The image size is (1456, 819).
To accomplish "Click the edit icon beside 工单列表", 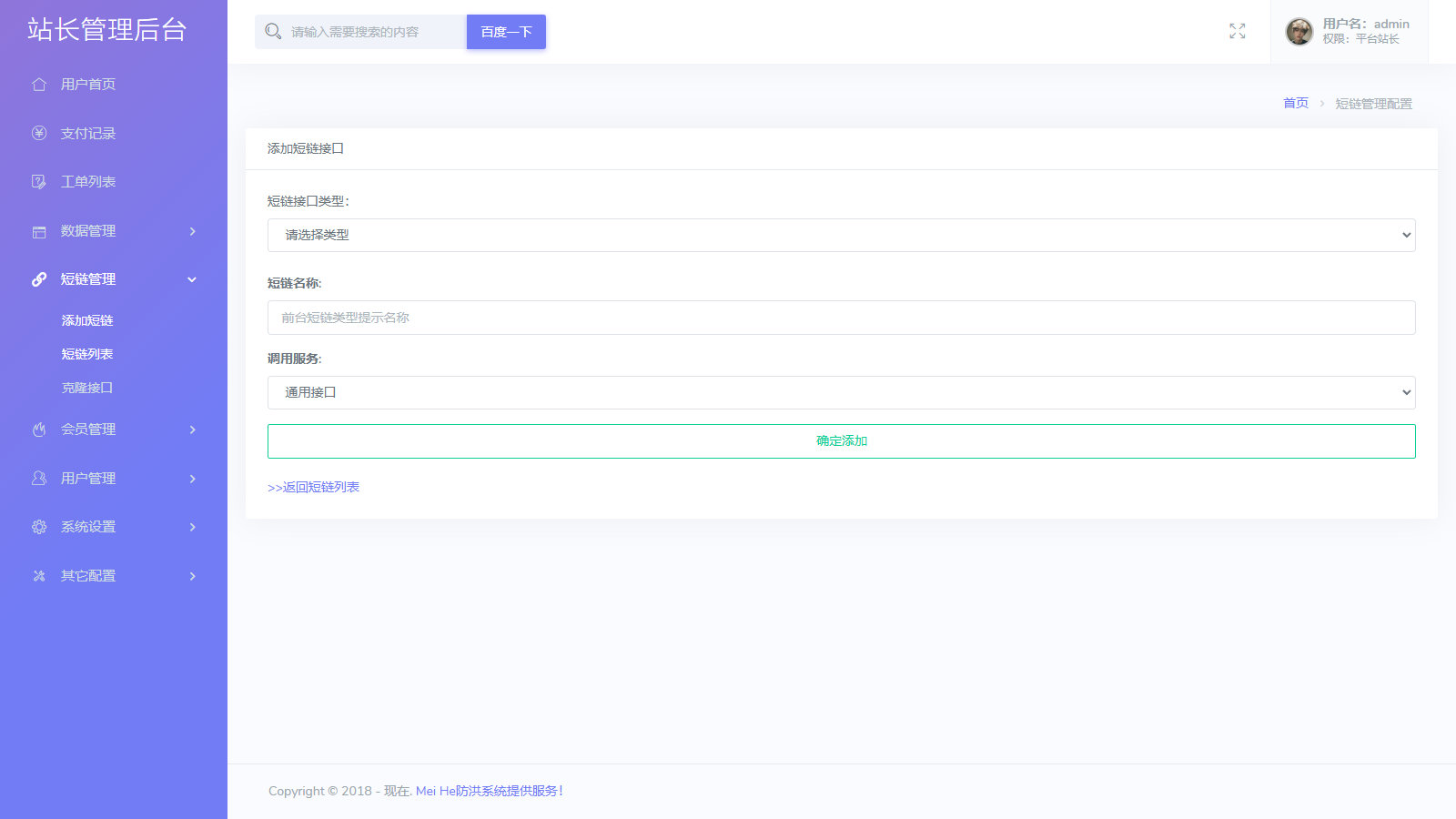I will (39, 182).
